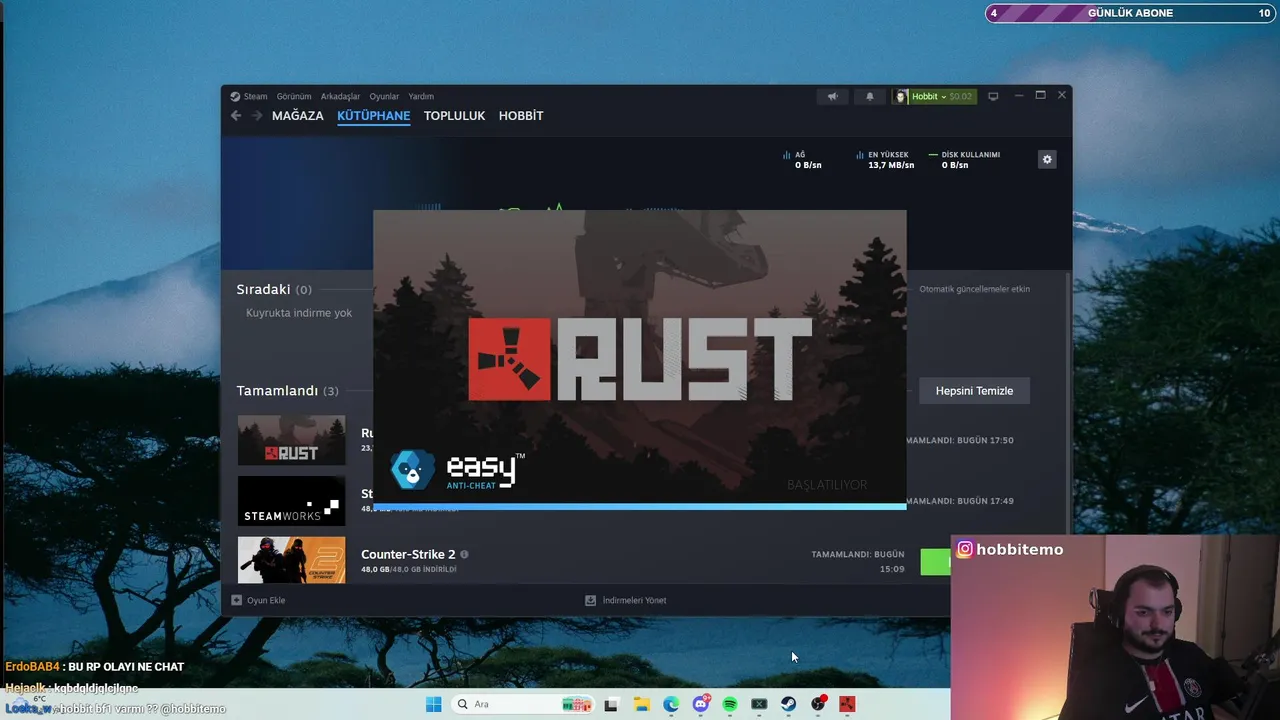Open File Explorer from the taskbar

coord(641,704)
